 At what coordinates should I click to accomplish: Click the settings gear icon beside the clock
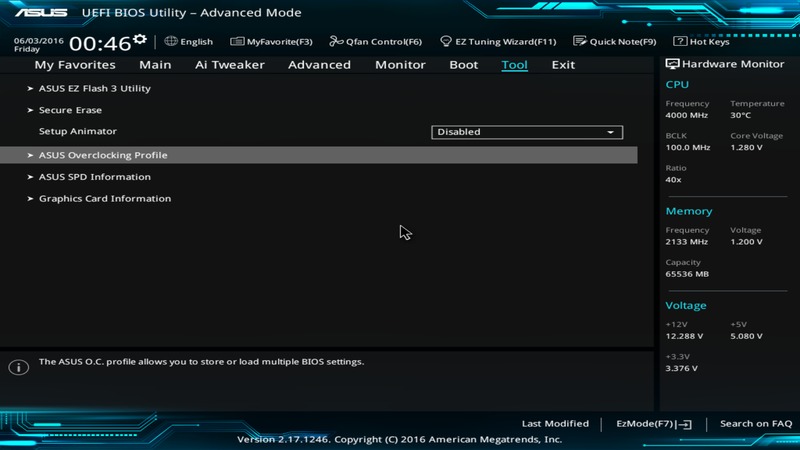pyautogui.click(x=139, y=40)
